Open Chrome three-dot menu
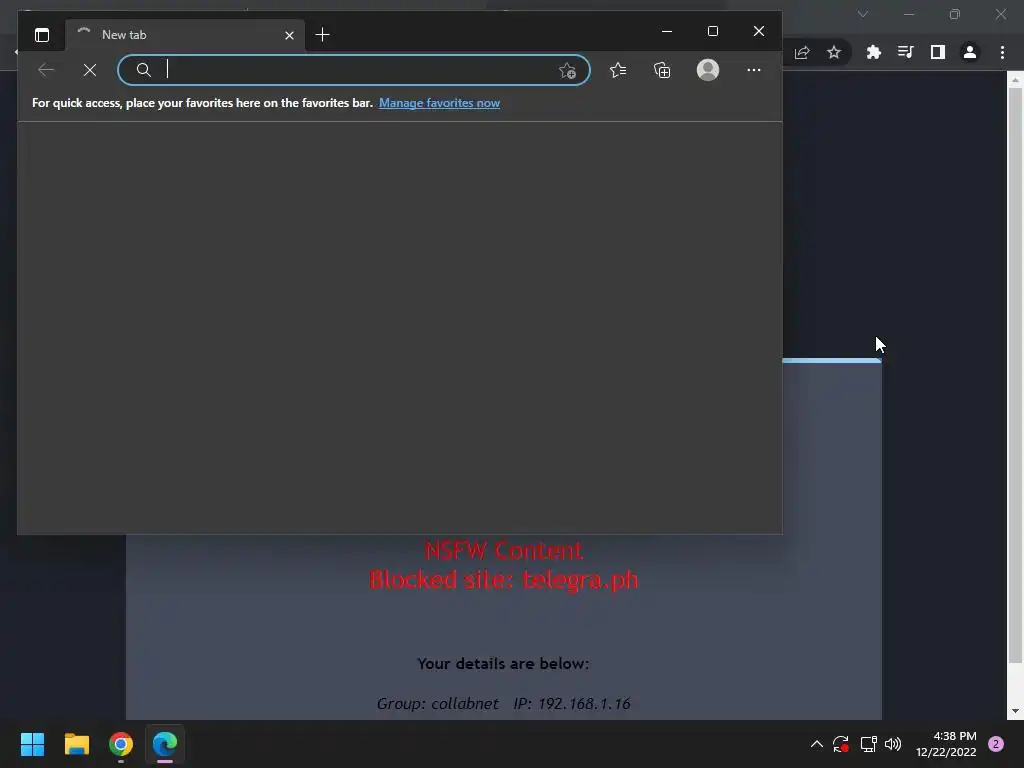 pyautogui.click(x=1002, y=52)
